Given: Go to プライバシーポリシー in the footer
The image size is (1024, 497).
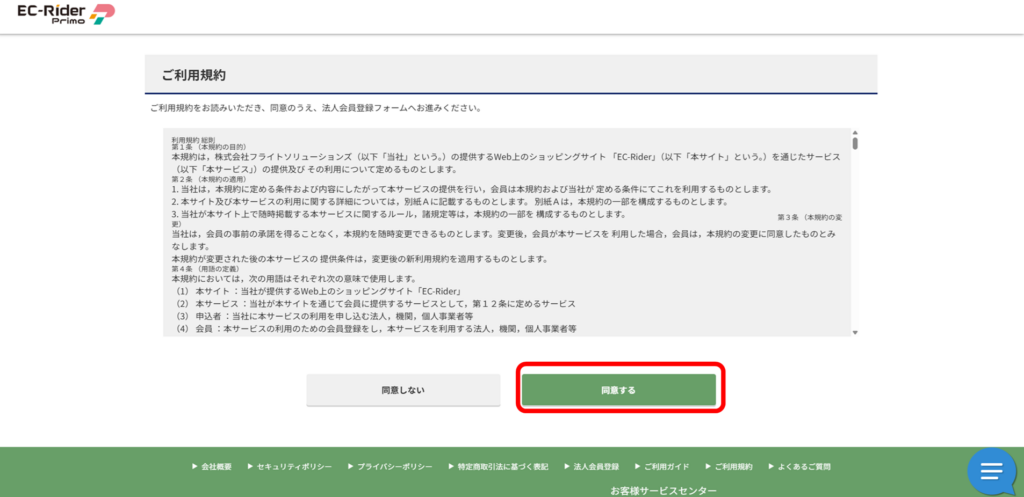Looking at the screenshot, I should click(x=394, y=467).
